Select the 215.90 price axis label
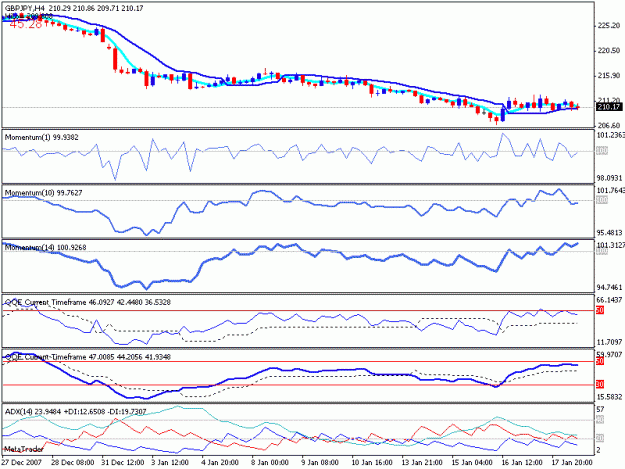 pos(609,75)
